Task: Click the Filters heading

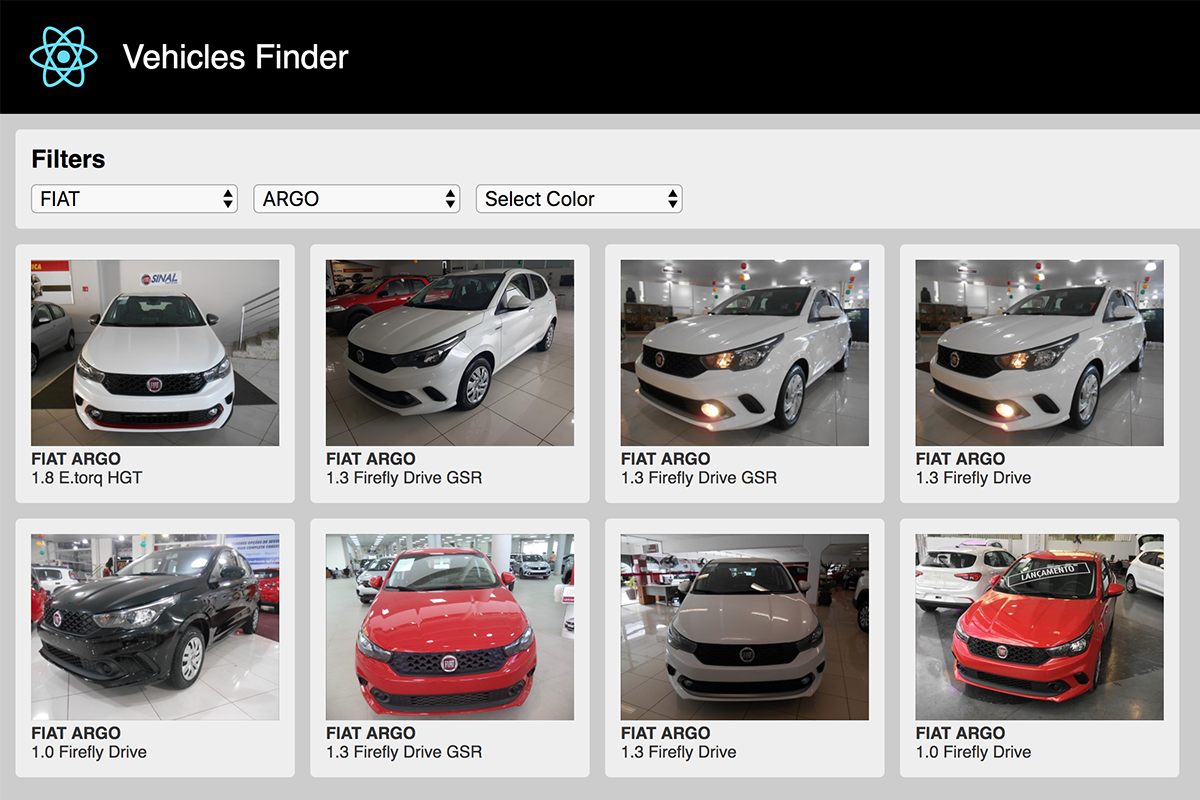Action: coord(68,159)
